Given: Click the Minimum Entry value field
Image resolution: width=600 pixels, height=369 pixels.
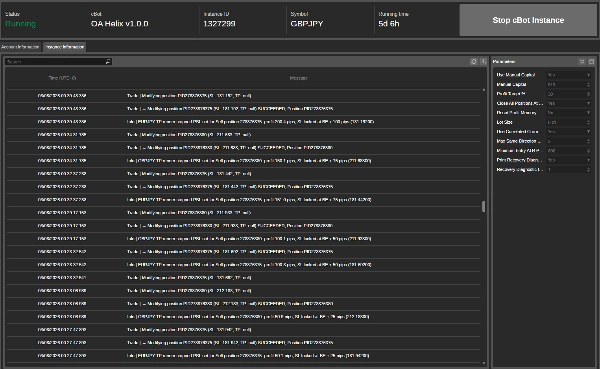Looking at the screenshot, I should 566,151.
